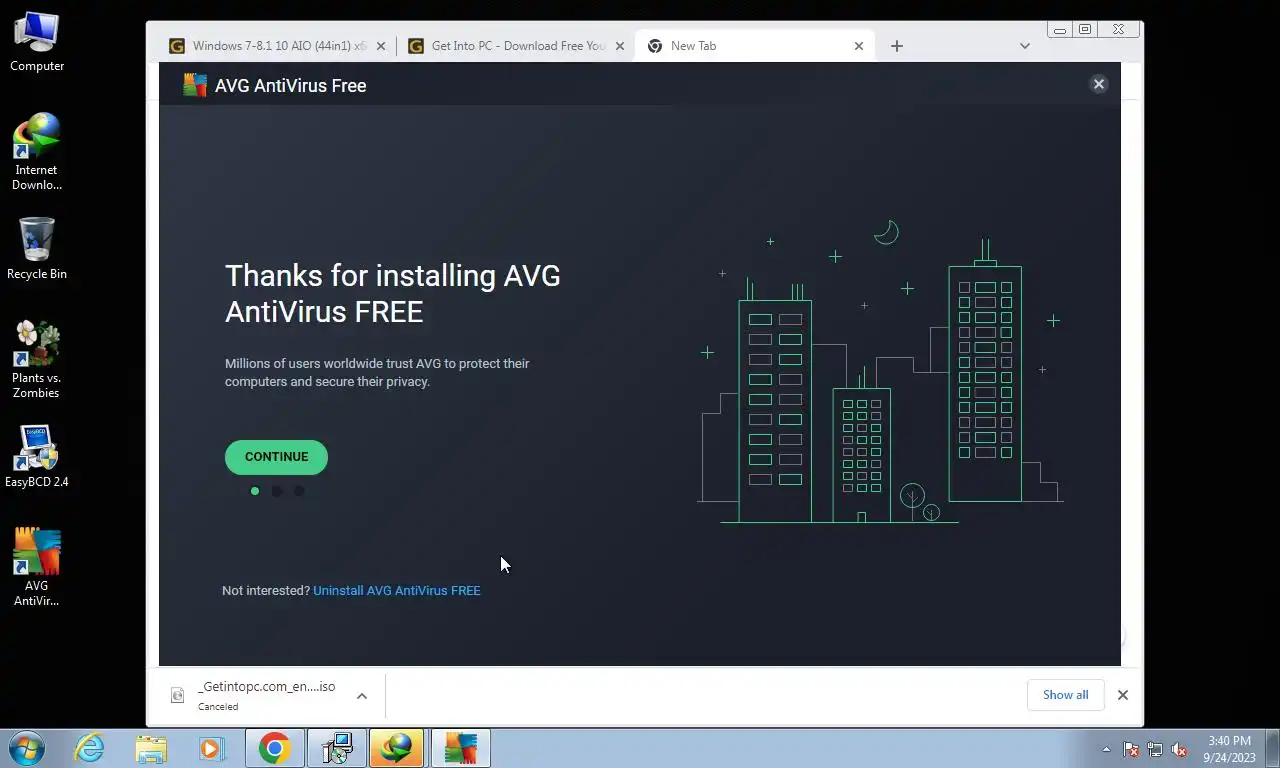Screen dimensions: 1280x768
Task: Select the AVG AntiVirus desktop shortcut
Action: [37, 568]
